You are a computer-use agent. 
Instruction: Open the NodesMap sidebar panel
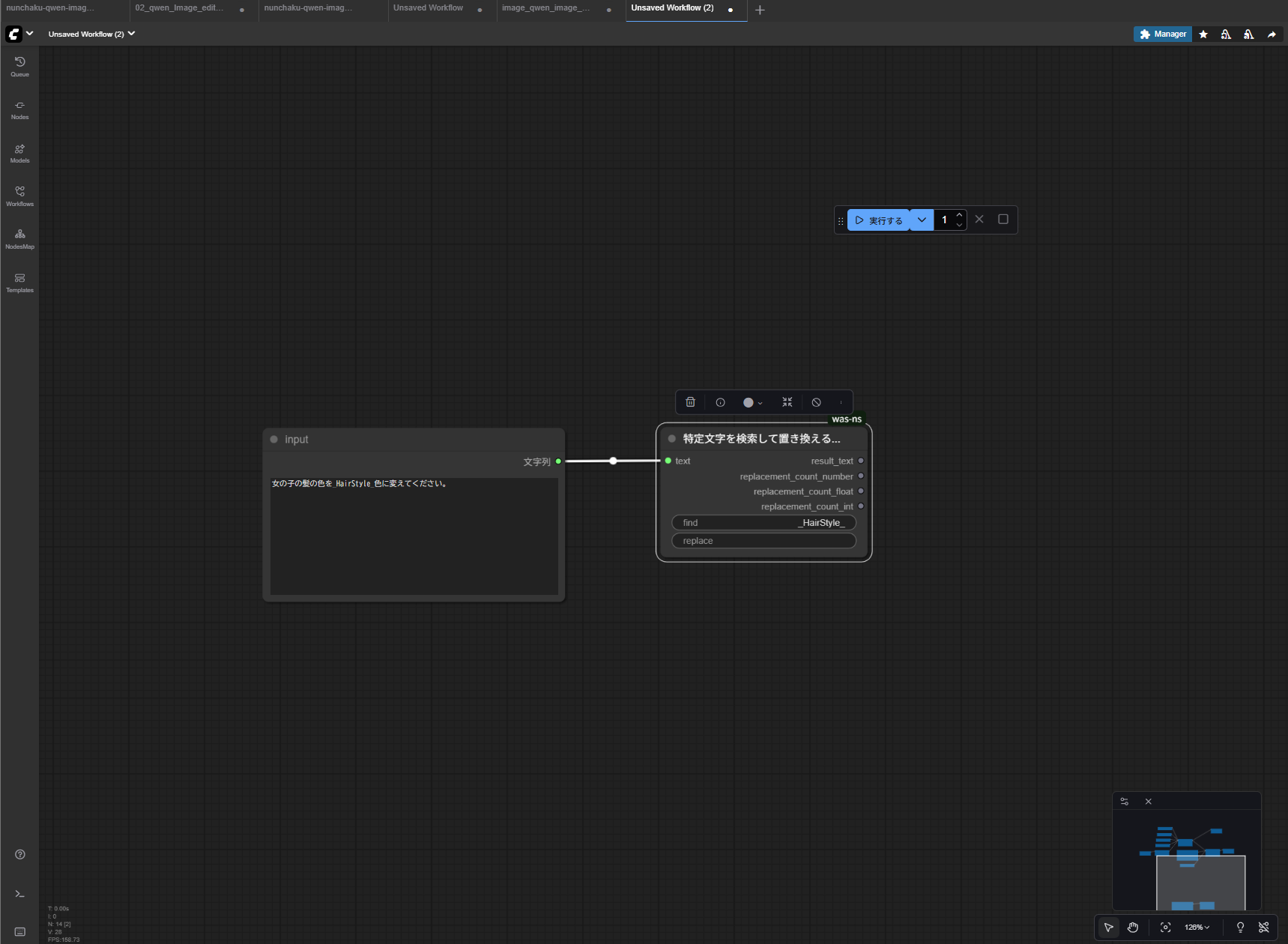pyautogui.click(x=19, y=239)
